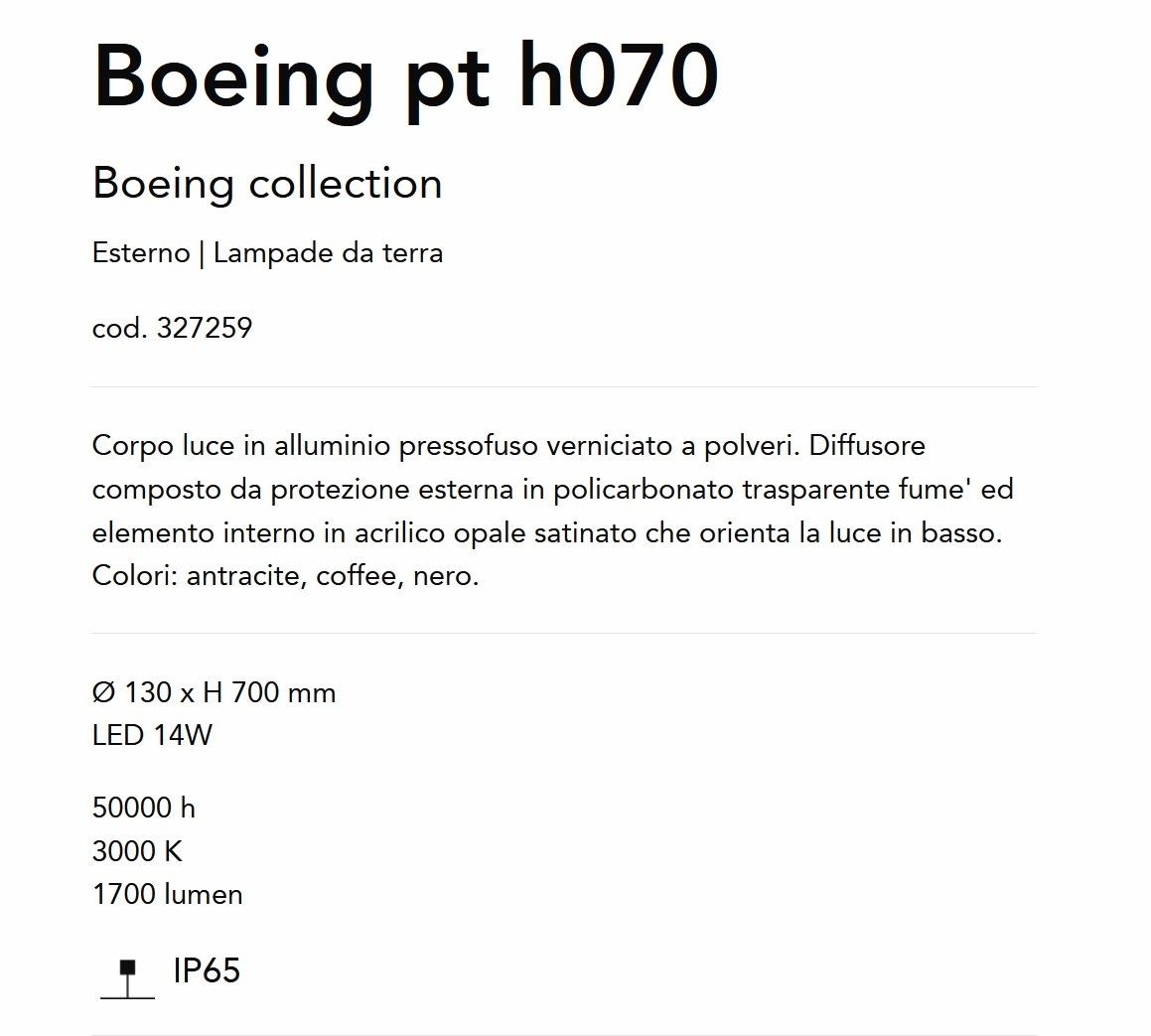Select the Lampade da terra category
This screenshot has width=1151, height=1036.
coord(328,253)
